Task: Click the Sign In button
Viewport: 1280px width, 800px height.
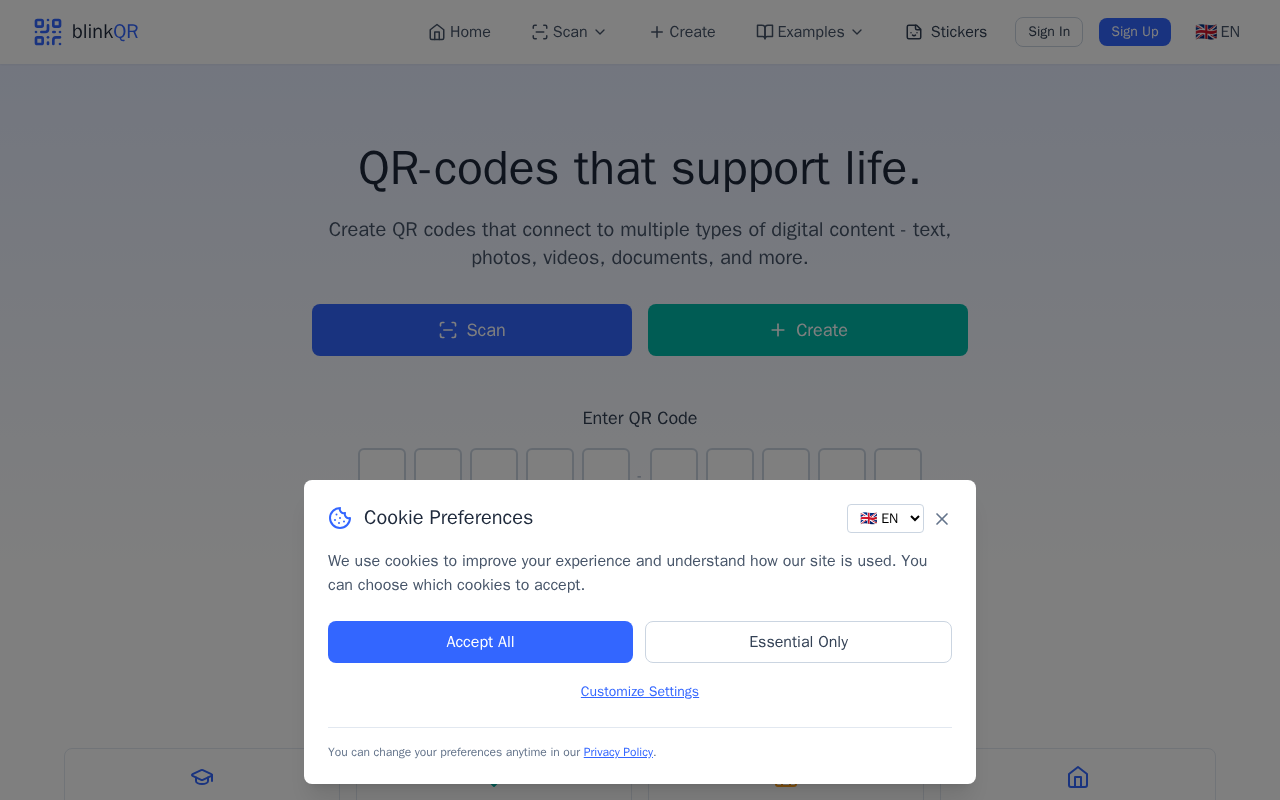Action: [1049, 32]
